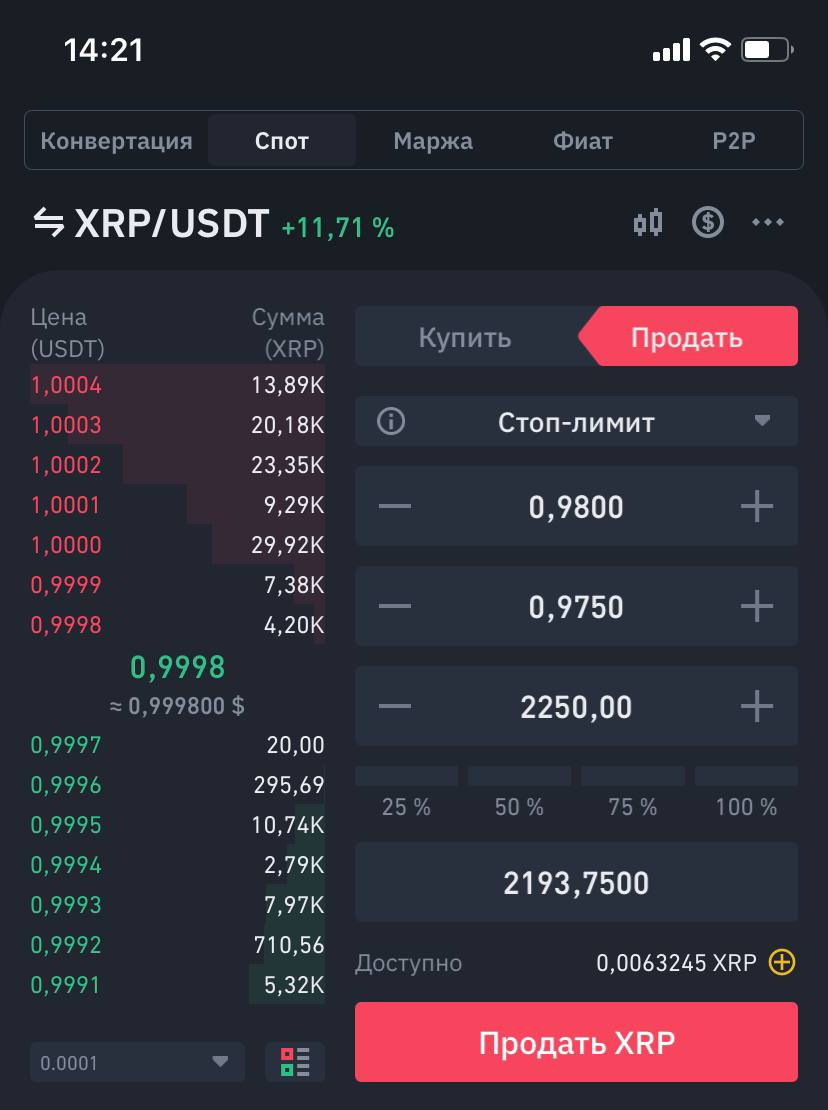
Task: Tap the dollar coin icon
Action: coord(708,222)
